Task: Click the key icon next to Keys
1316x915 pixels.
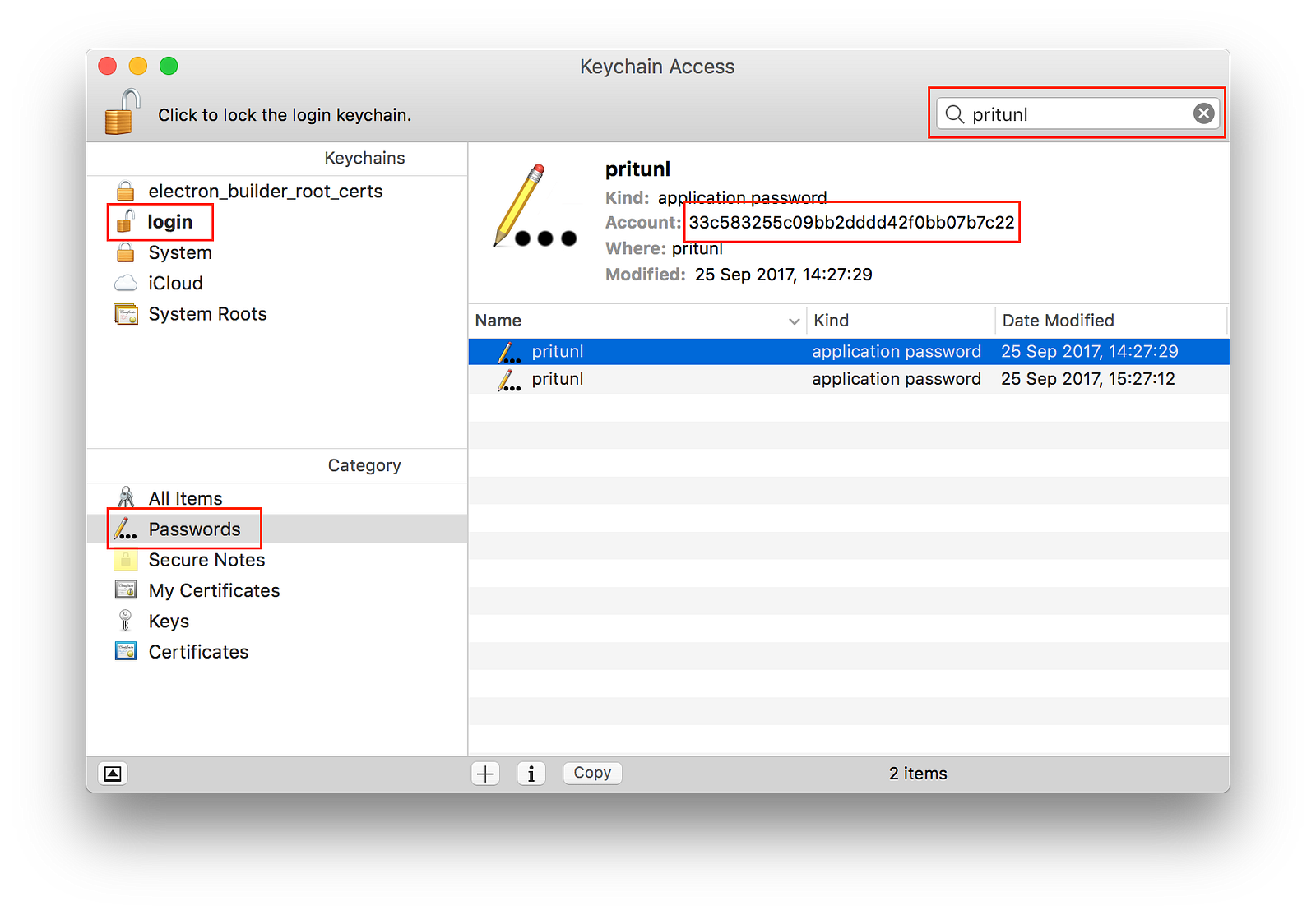Action: coord(126,621)
